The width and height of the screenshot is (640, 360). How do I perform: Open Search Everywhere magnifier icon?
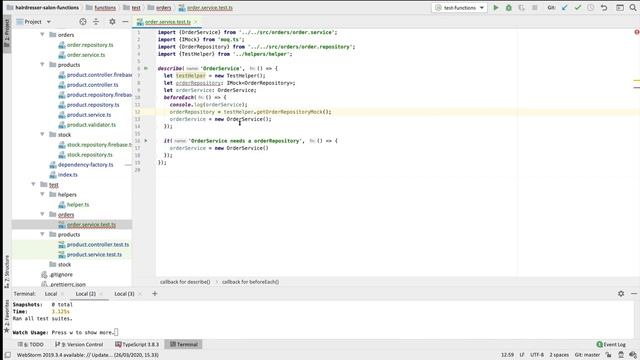tap(633, 8)
